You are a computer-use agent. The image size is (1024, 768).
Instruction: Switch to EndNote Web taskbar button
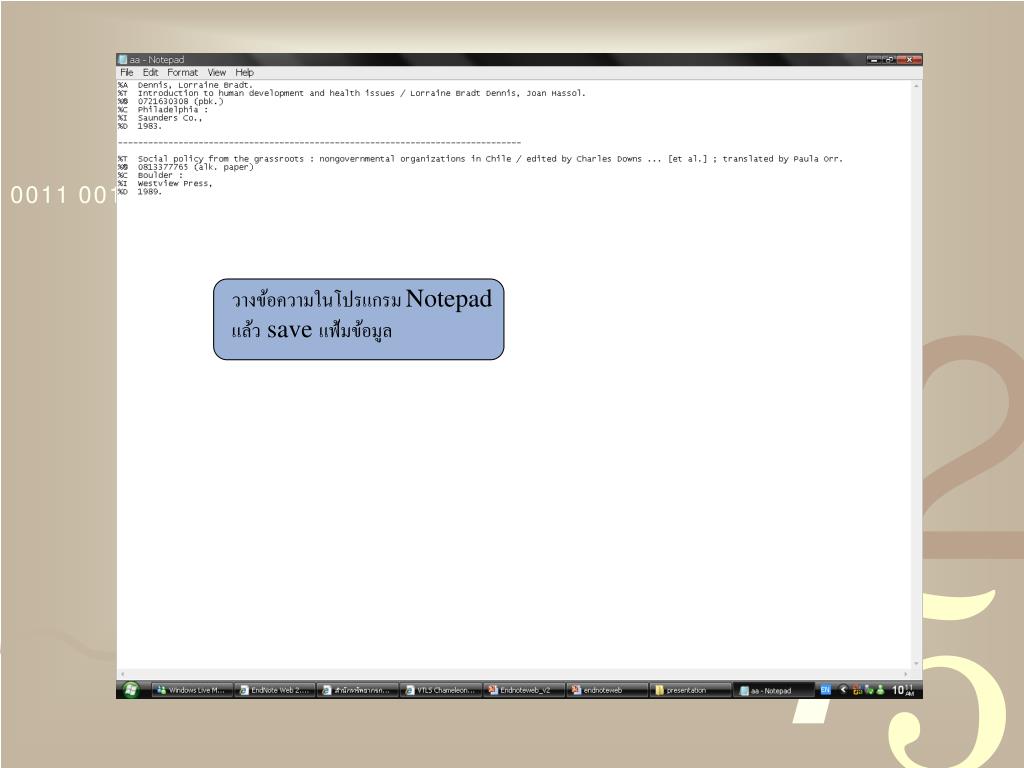(x=275, y=690)
